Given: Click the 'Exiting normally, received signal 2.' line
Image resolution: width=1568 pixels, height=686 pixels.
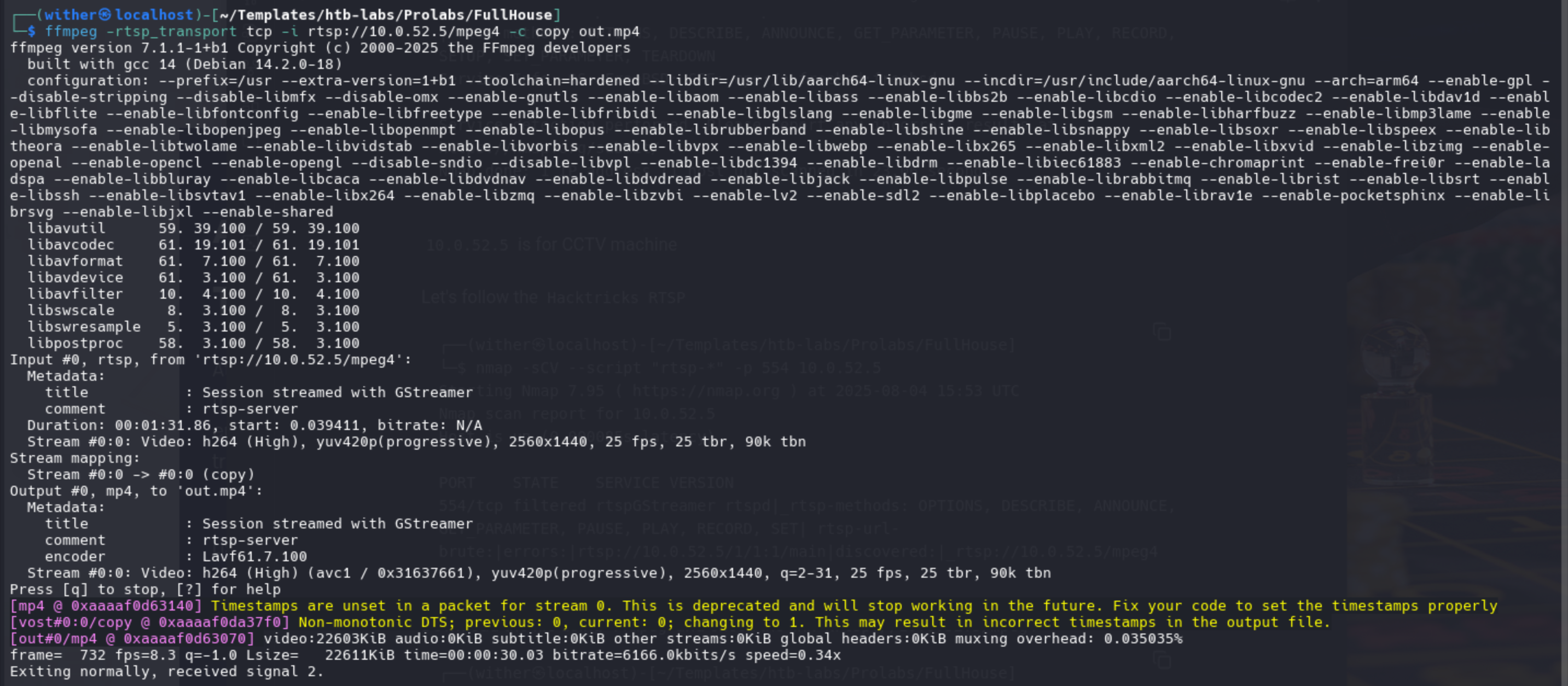Looking at the screenshot, I should coord(166,672).
